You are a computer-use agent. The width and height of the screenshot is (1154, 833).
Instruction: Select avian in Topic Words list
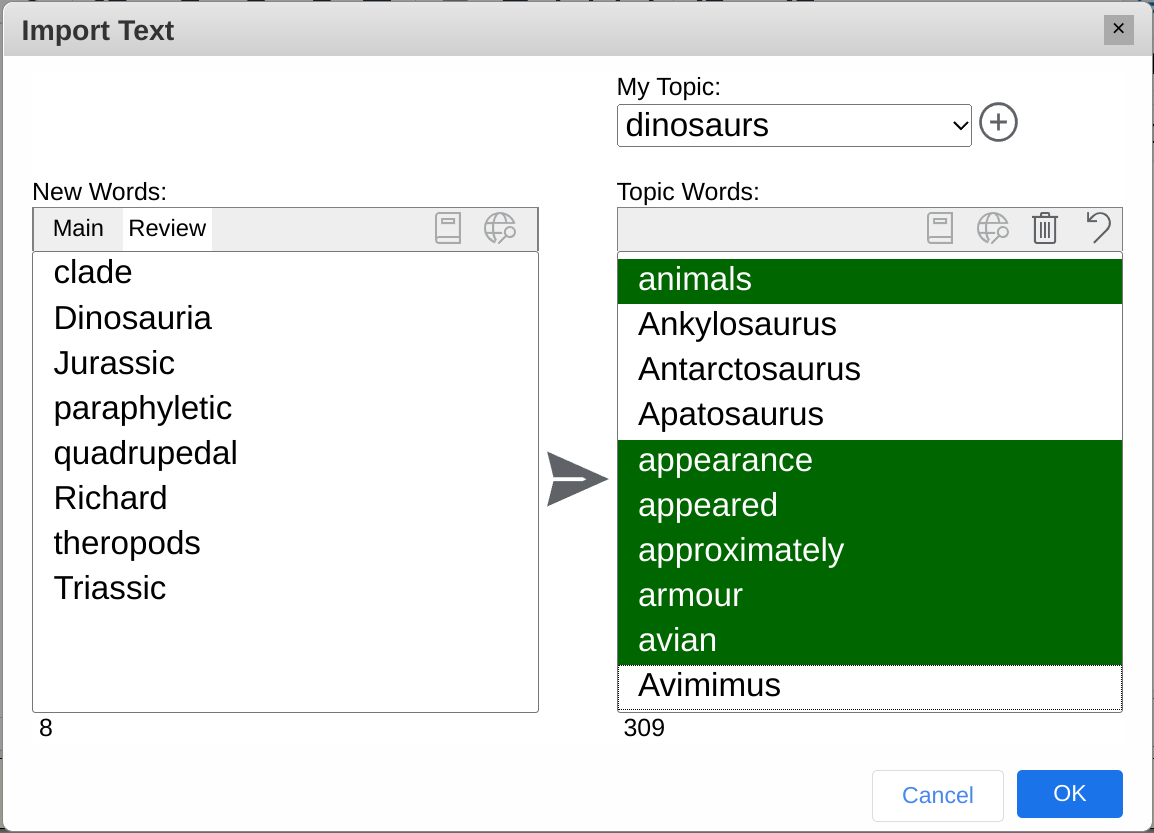[870, 642]
